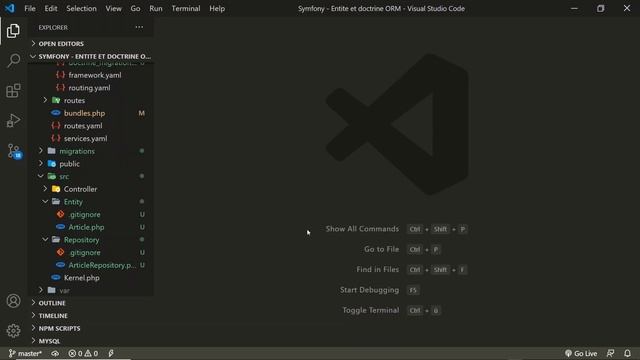Viewport: 640px width, 360px height.
Task: Open the View menu
Action: (x=113, y=8)
